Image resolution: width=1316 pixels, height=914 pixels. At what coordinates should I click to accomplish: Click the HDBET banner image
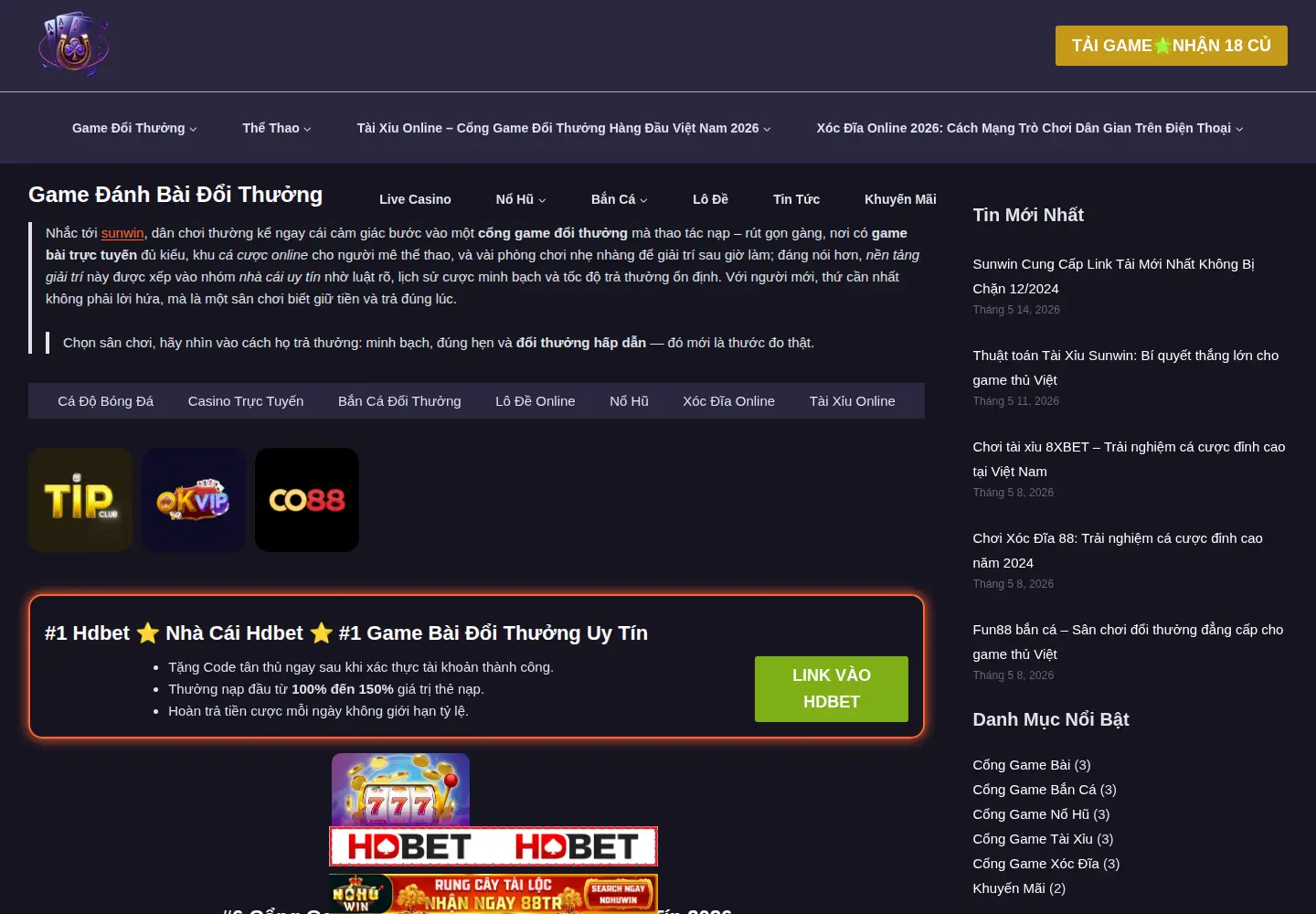493,846
